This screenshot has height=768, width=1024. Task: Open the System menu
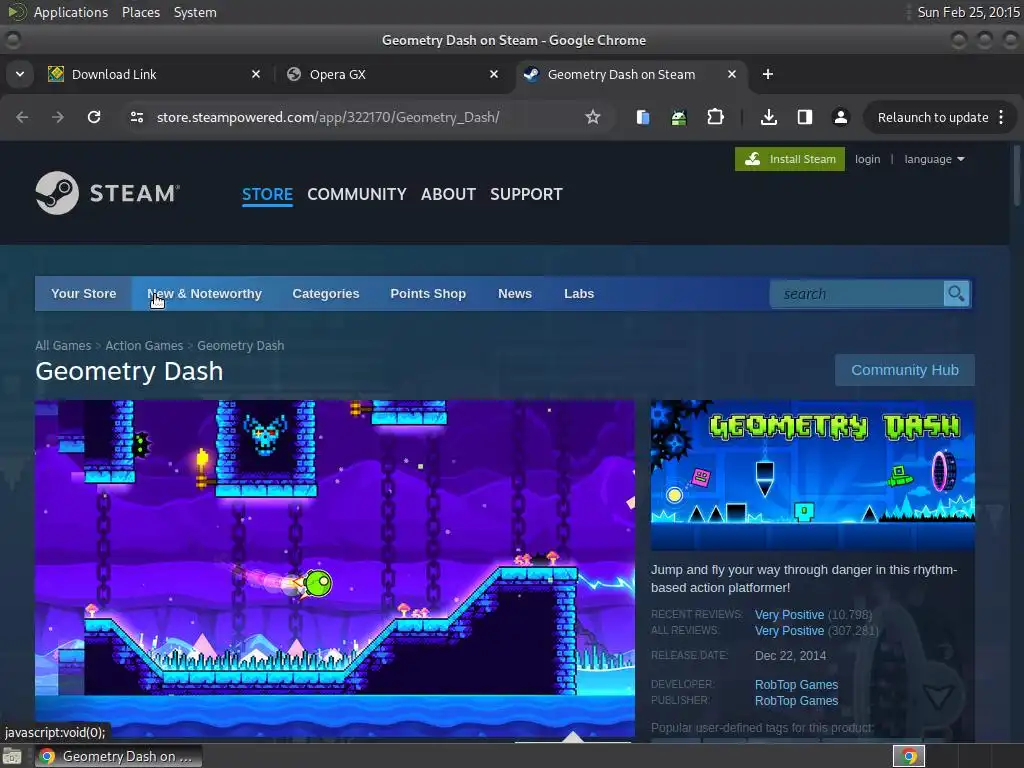(x=195, y=12)
